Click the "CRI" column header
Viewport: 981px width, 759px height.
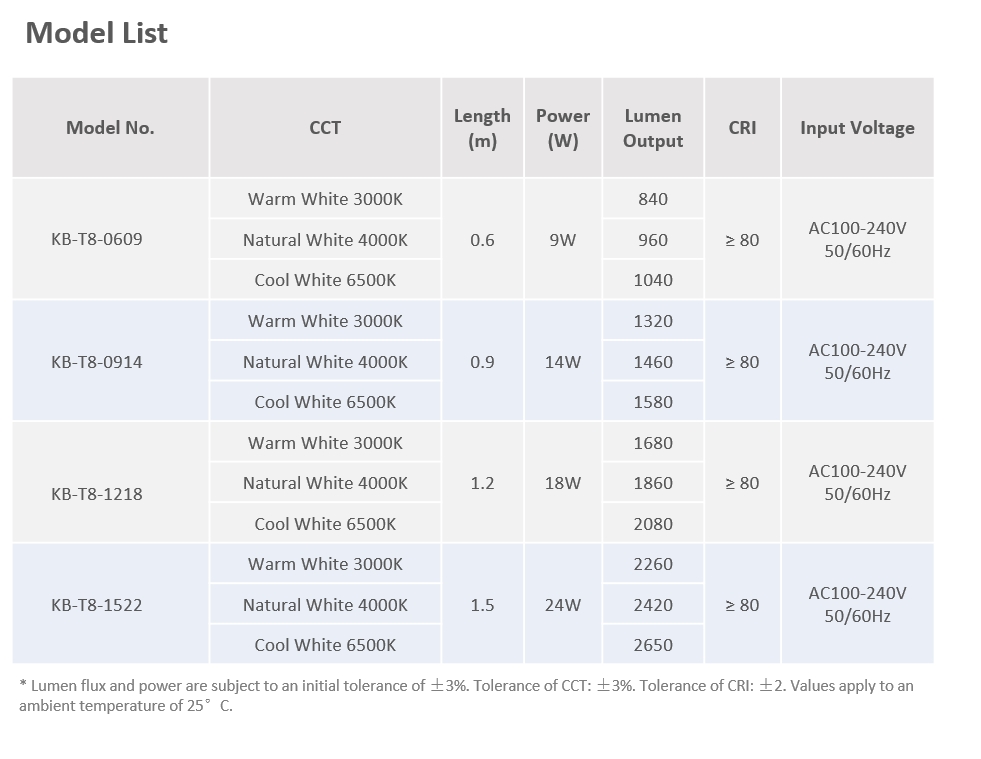tap(743, 128)
